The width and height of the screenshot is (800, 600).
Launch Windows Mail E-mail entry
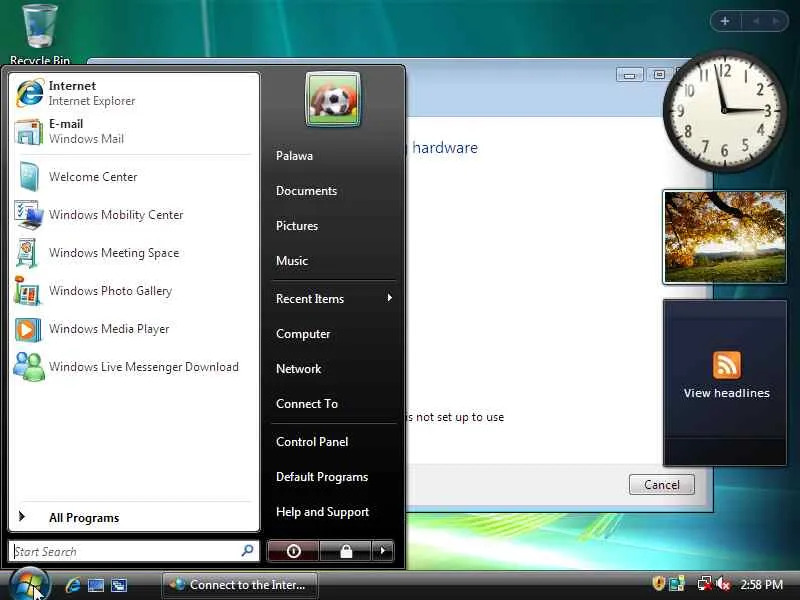tap(134, 131)
